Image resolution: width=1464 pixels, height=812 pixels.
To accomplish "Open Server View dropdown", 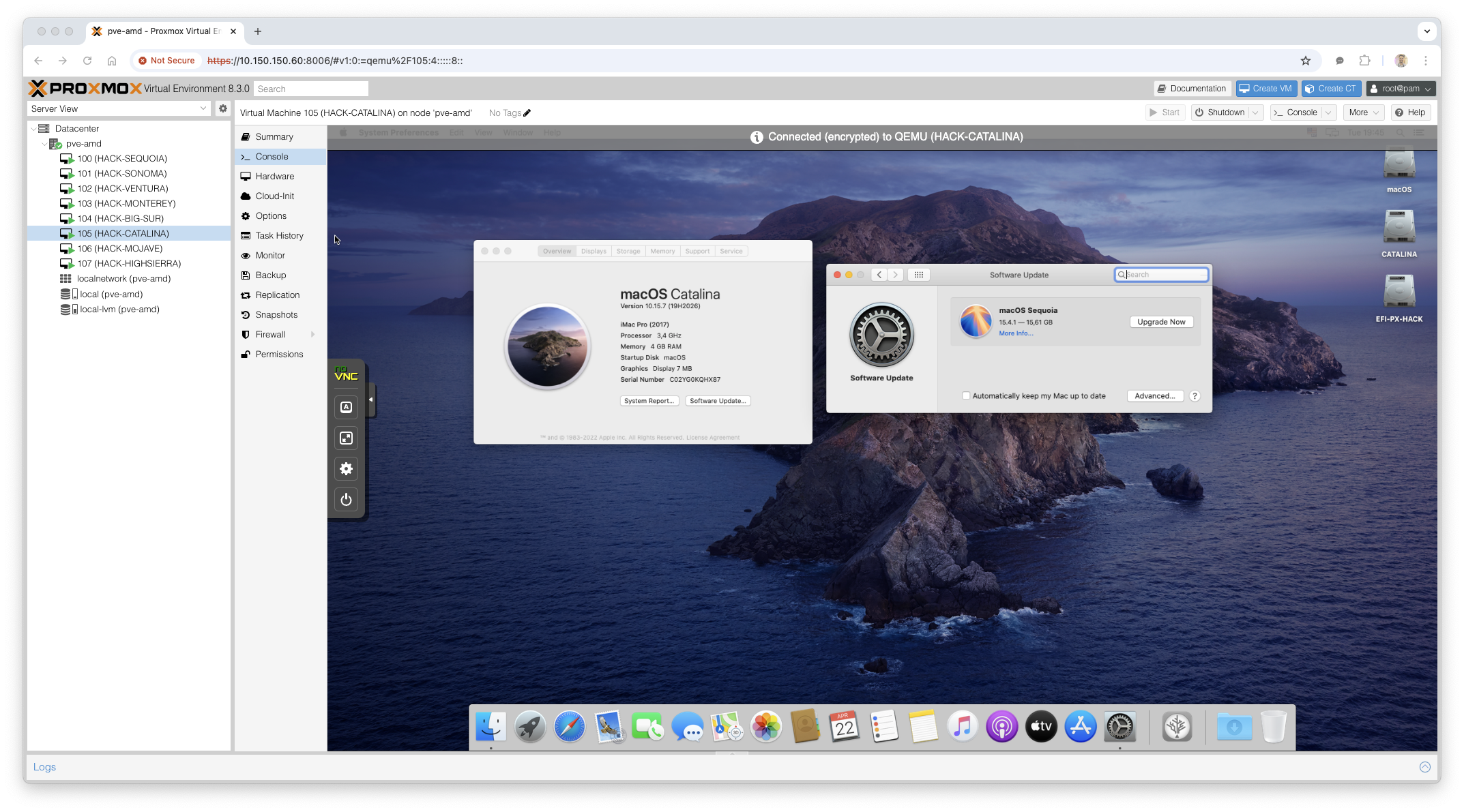I will 203,108.
